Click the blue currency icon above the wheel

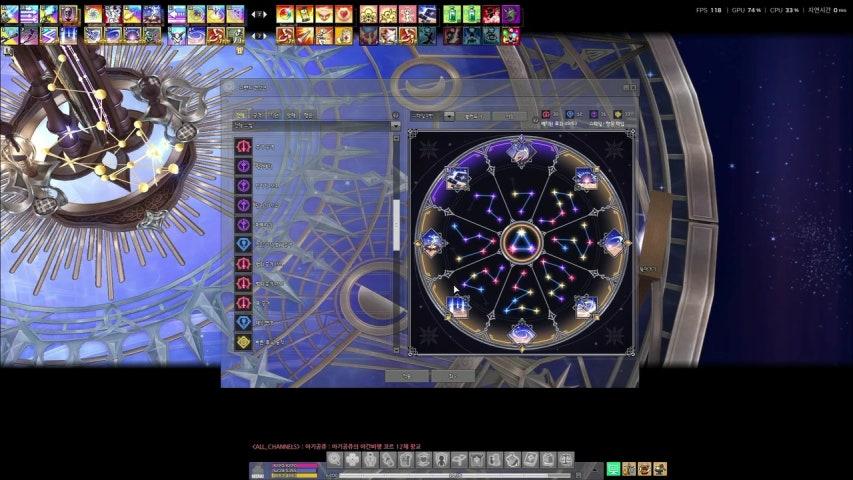coord(570,114)
